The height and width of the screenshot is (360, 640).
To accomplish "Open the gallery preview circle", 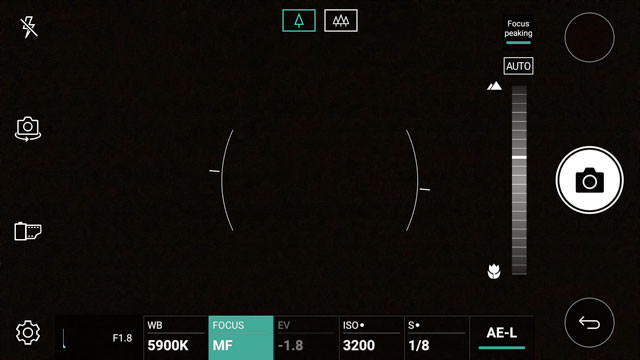I will point(589,38).
